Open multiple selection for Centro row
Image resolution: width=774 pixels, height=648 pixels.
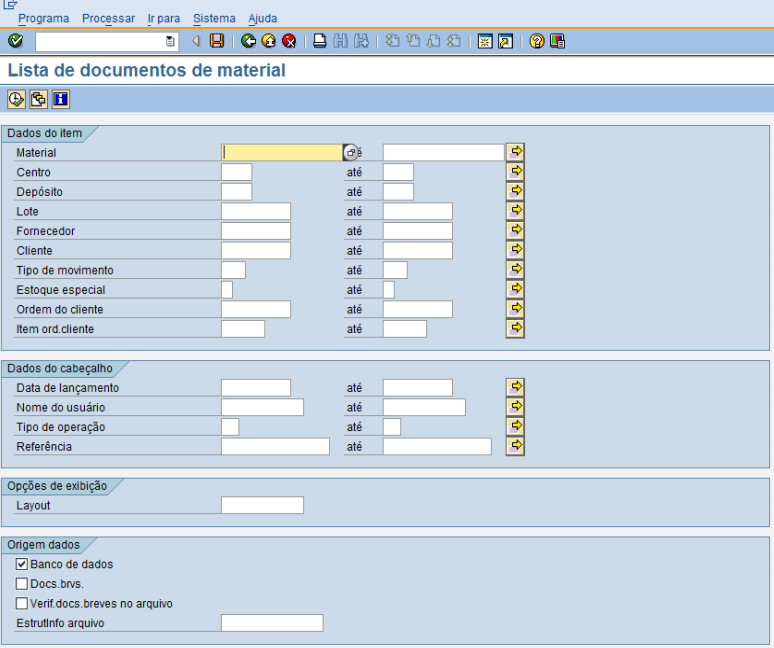[x=515, y=172]
